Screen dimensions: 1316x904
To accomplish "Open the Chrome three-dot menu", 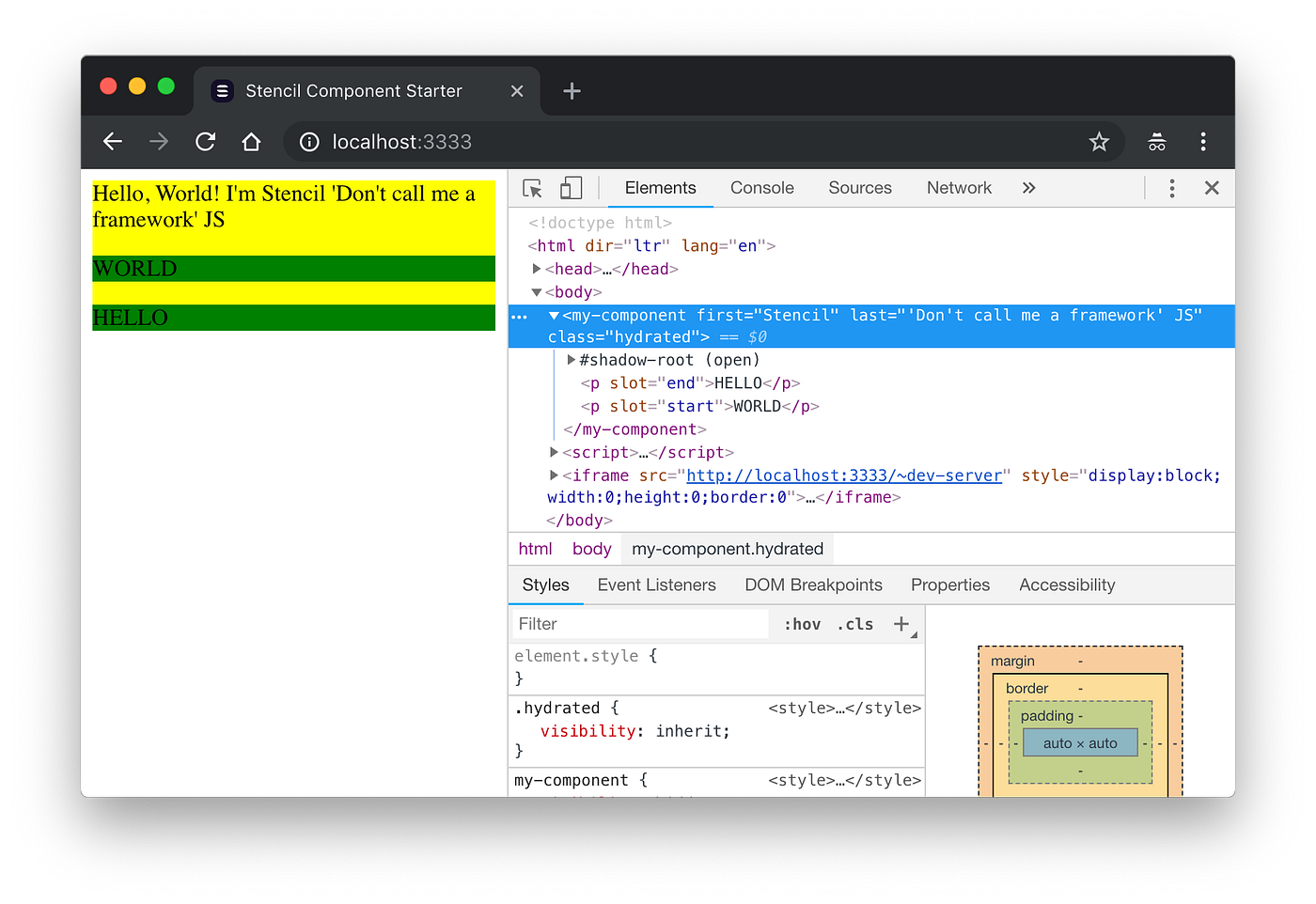I will 1203,142.
